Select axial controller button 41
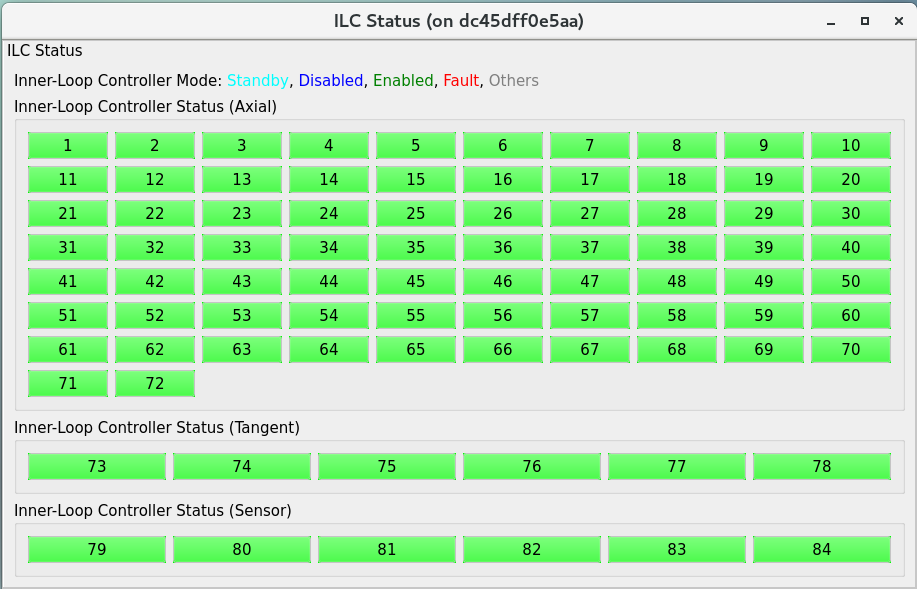 coord(68,282)
